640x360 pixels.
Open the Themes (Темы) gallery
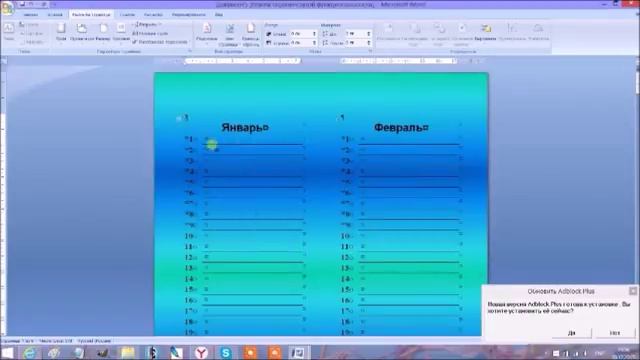point(9,32)
